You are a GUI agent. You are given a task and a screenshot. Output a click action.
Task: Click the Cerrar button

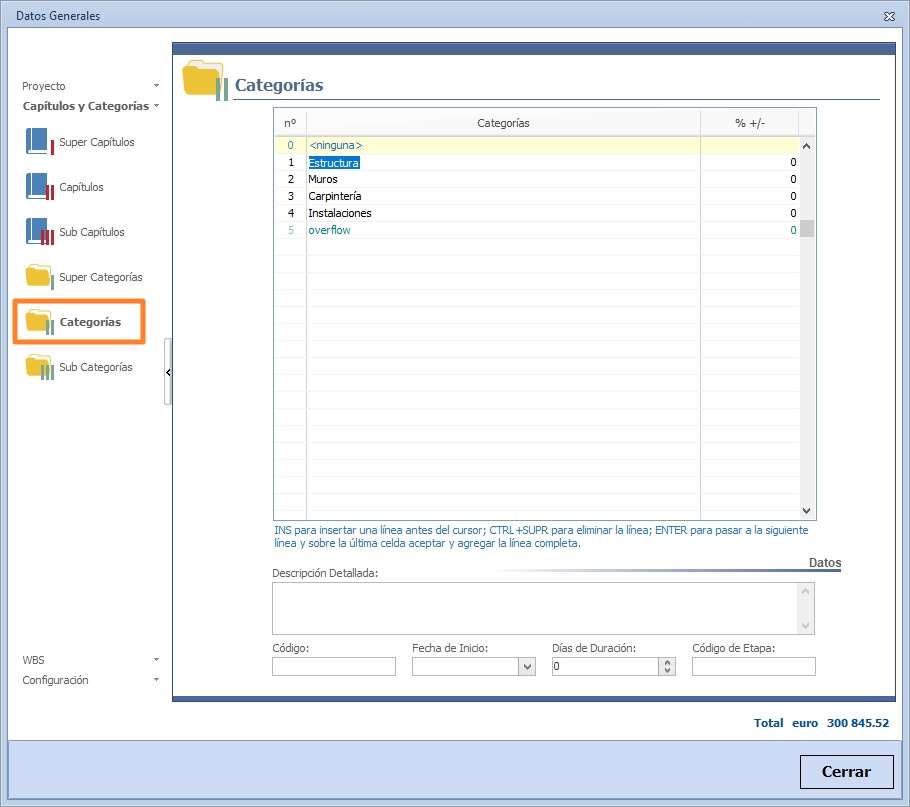tap(846, 772)
